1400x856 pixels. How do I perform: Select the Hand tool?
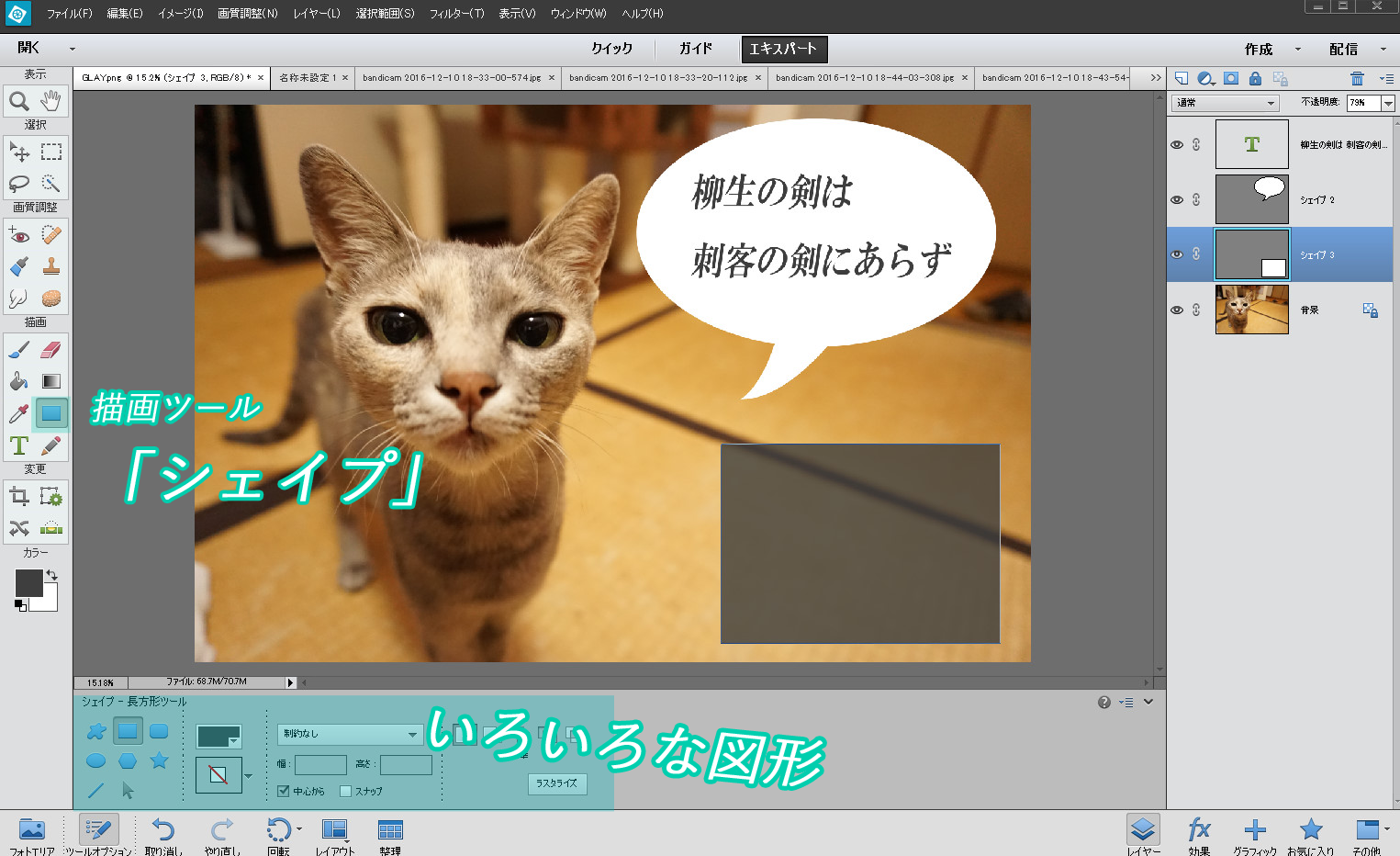click(51, 100)
